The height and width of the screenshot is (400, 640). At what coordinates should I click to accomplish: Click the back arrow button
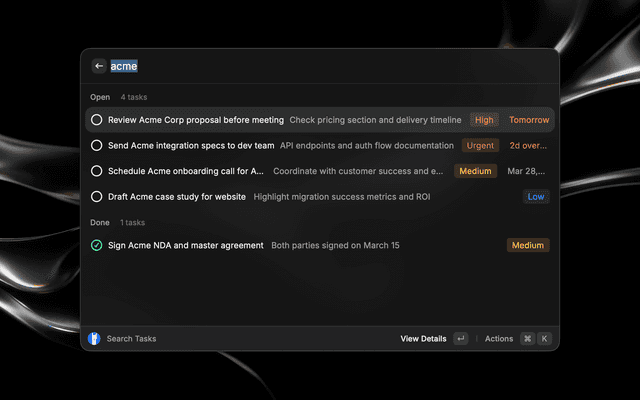click(99, 66)
